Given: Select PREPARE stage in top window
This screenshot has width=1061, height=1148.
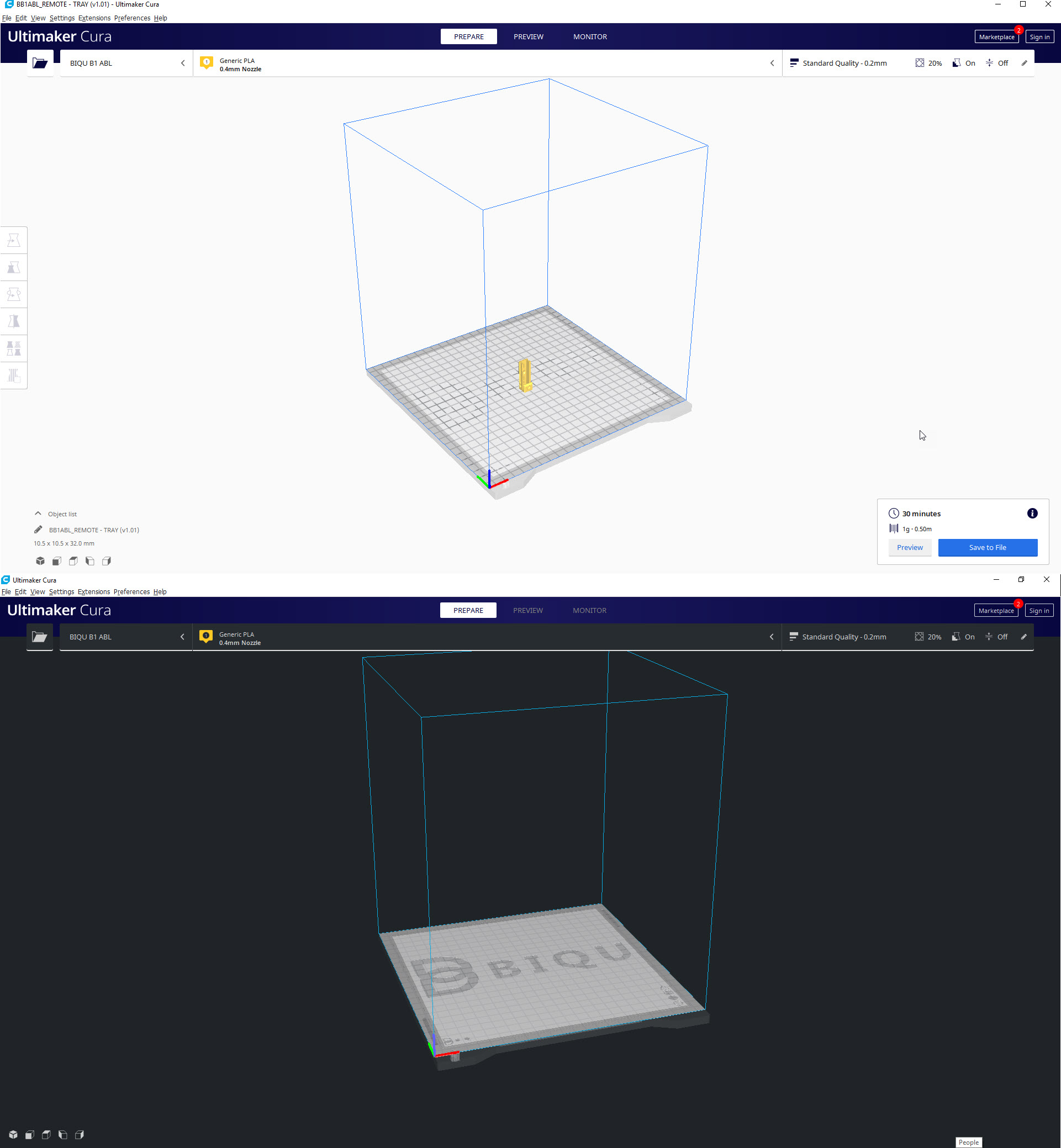Looking at the screenshot, I should [468, 37].
